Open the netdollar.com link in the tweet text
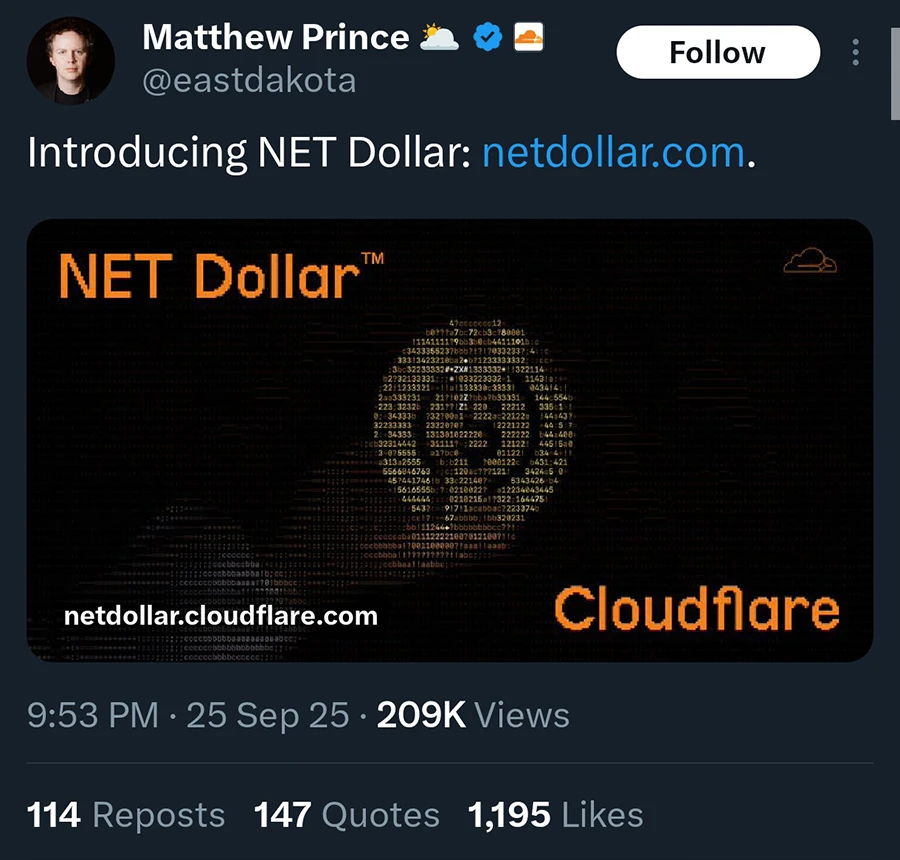 612,152
